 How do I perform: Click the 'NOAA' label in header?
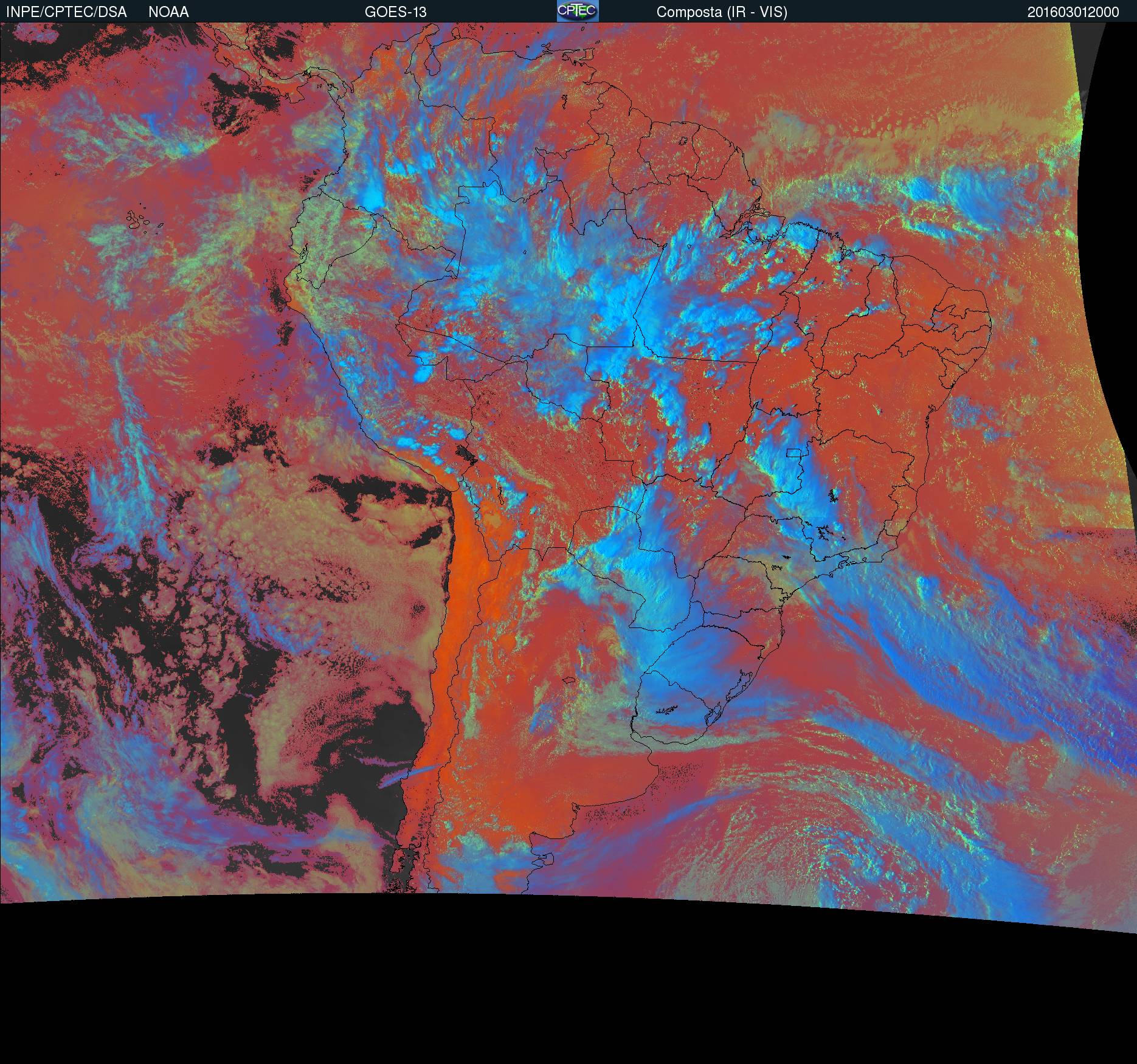[x=168, y=12]
